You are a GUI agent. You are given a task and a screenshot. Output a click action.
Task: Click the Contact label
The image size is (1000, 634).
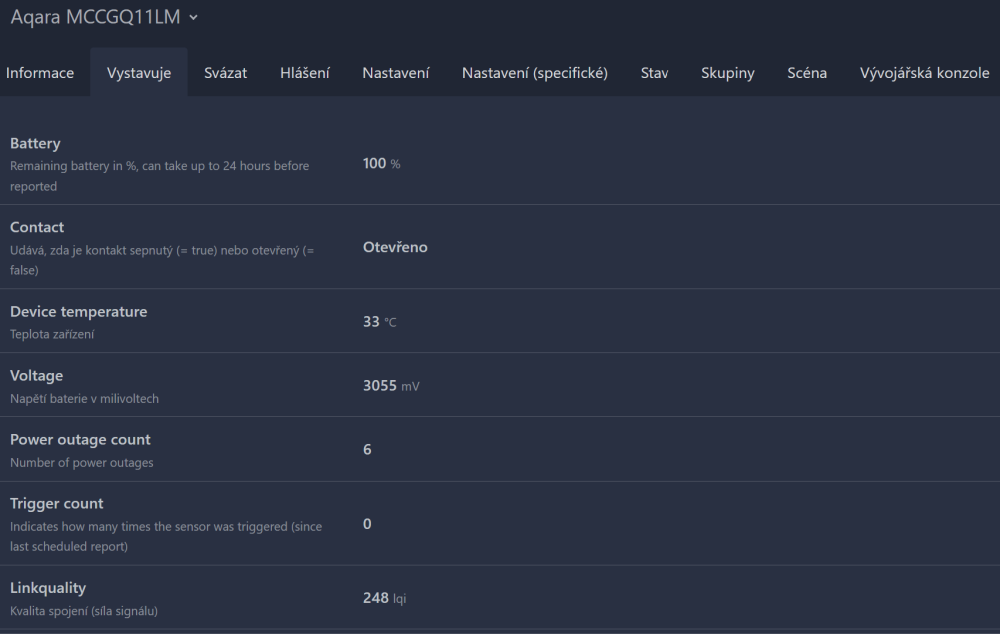(37, 227)
